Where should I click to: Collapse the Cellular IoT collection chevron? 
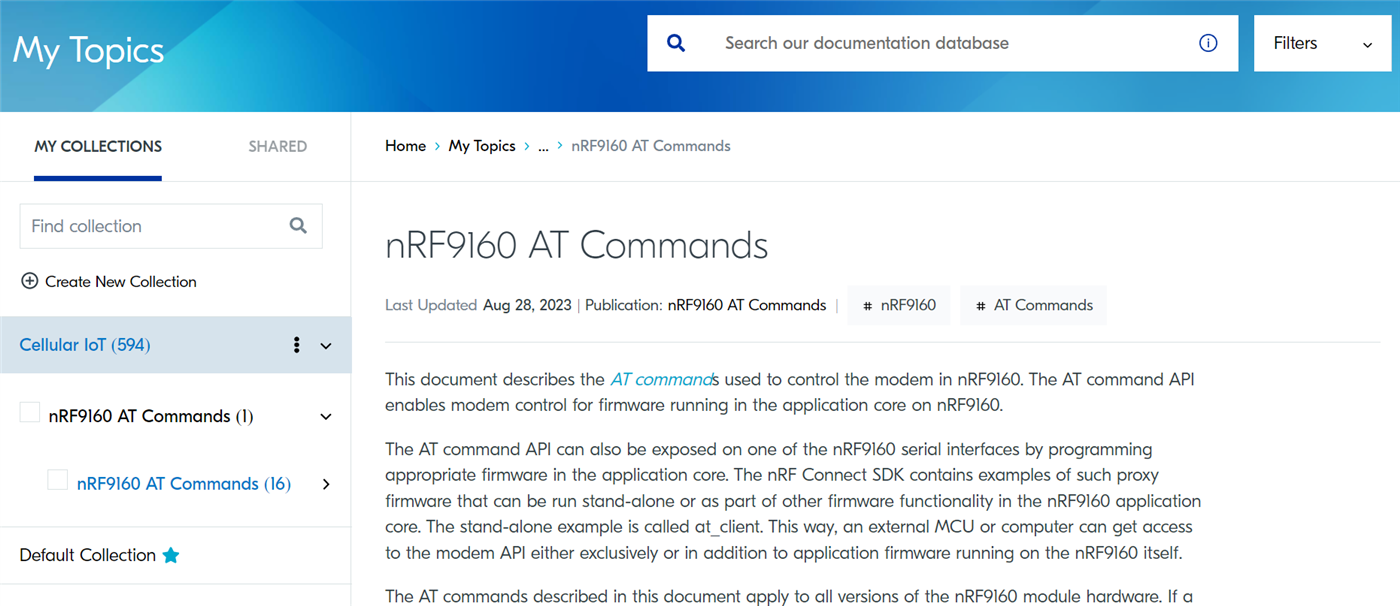325,346
